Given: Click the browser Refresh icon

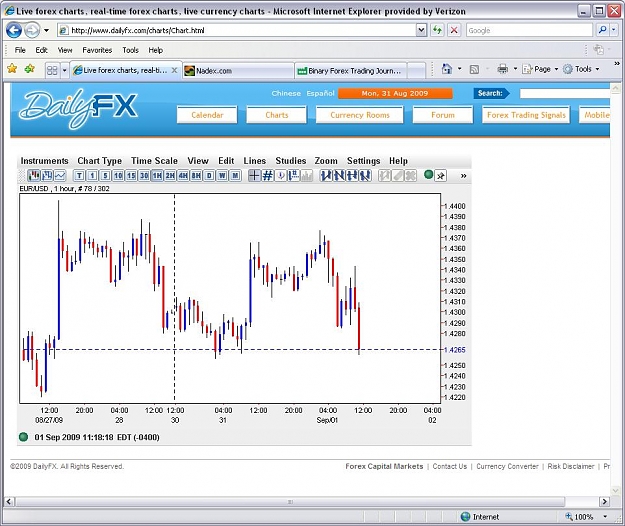Looking at the screenshot, I should [x=437, y=30].
